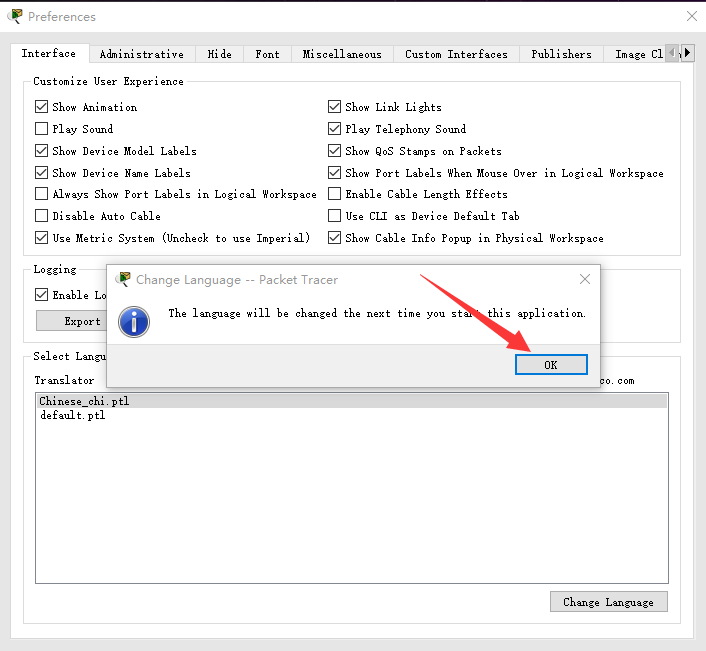
Task: Enable Use CLI as Device Default Tab
Action: [x=334, y=216]
